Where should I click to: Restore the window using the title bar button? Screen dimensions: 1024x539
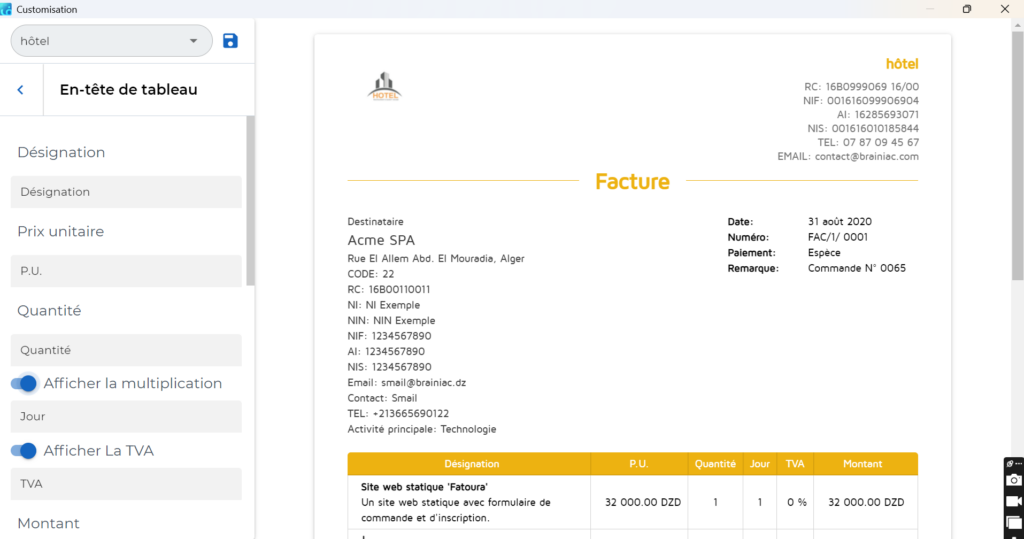click(x=966, y=9)
